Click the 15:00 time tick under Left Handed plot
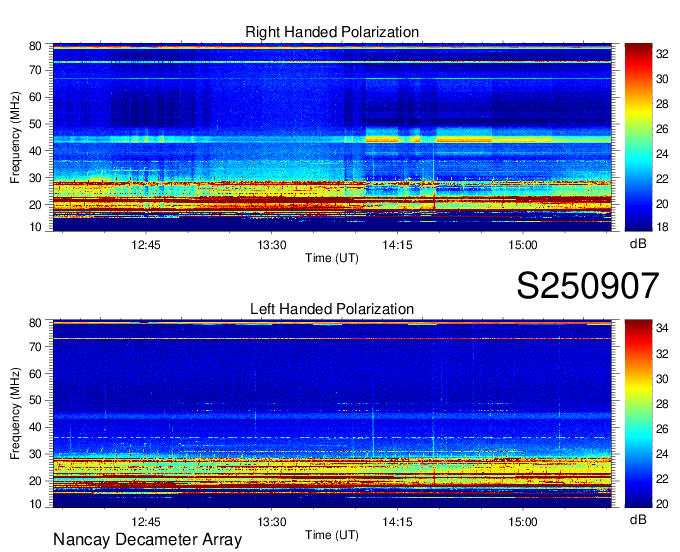The image size is (680, 552). click(x=523, y=522)
